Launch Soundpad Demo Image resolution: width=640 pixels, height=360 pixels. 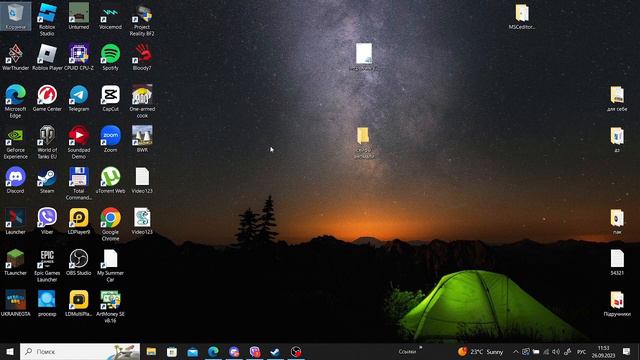tap(79, 142)
